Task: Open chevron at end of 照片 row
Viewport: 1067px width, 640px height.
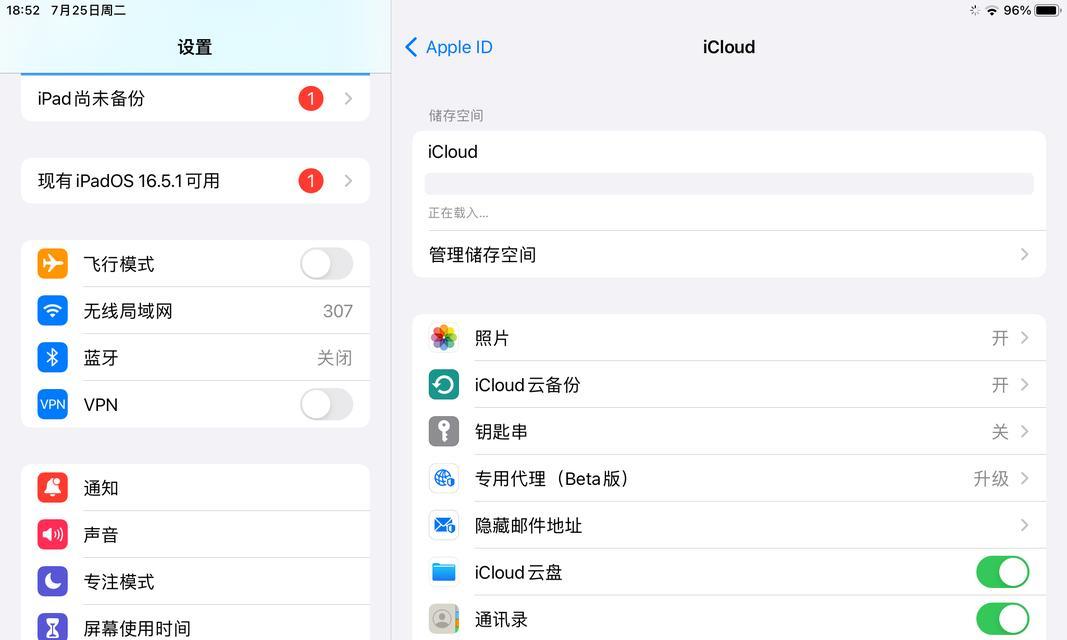Action: click(x=1024, y=338)
